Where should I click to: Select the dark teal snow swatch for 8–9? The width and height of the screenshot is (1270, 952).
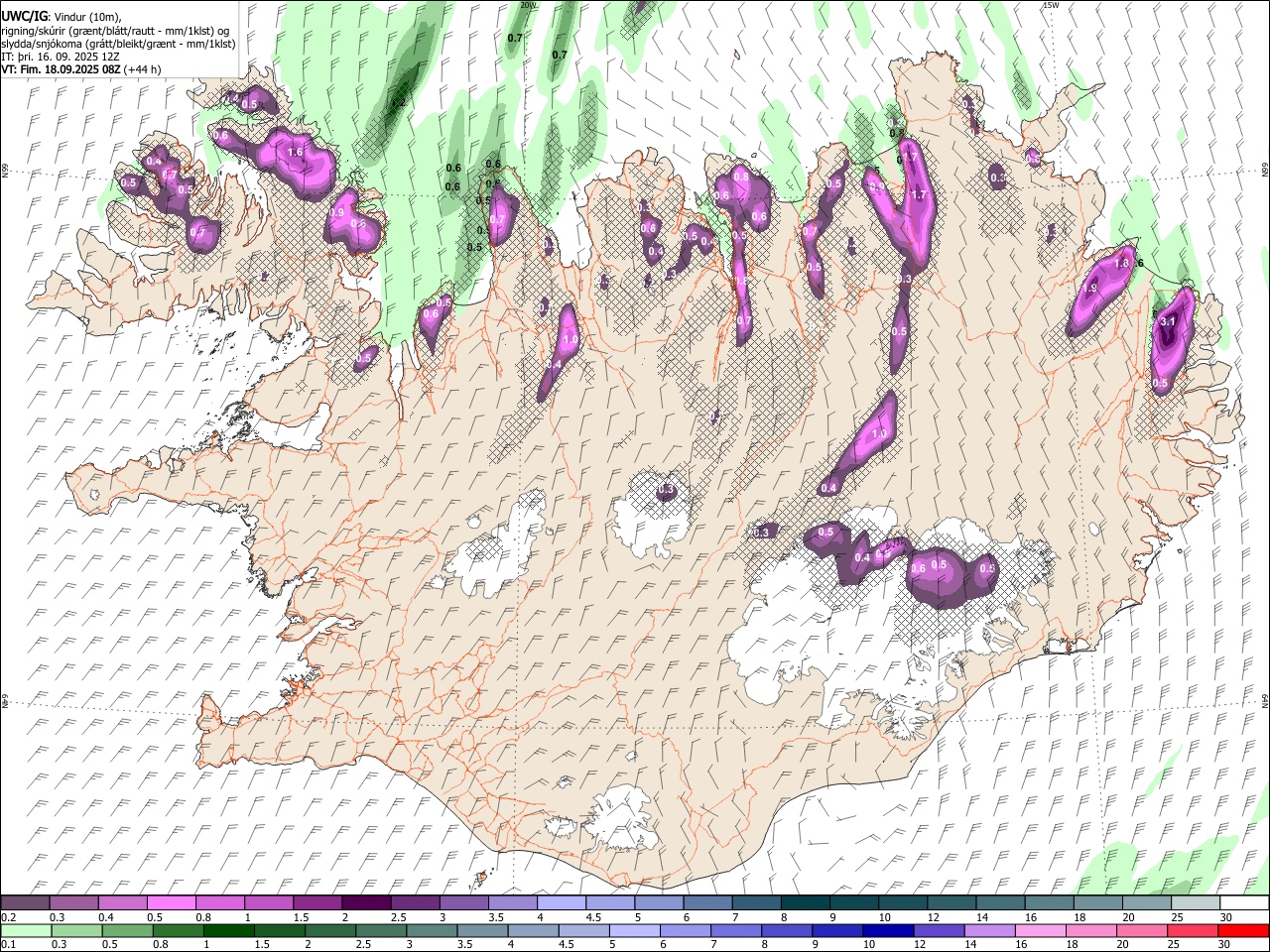(805, 903)
